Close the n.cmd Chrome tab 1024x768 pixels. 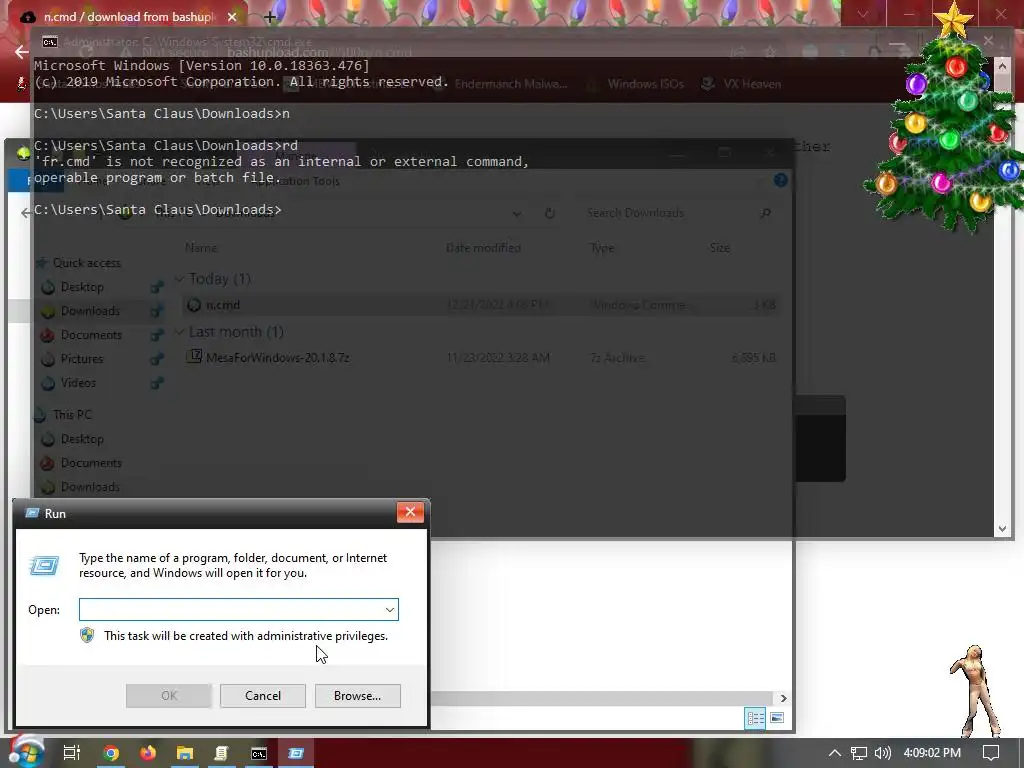pos(232,17)
